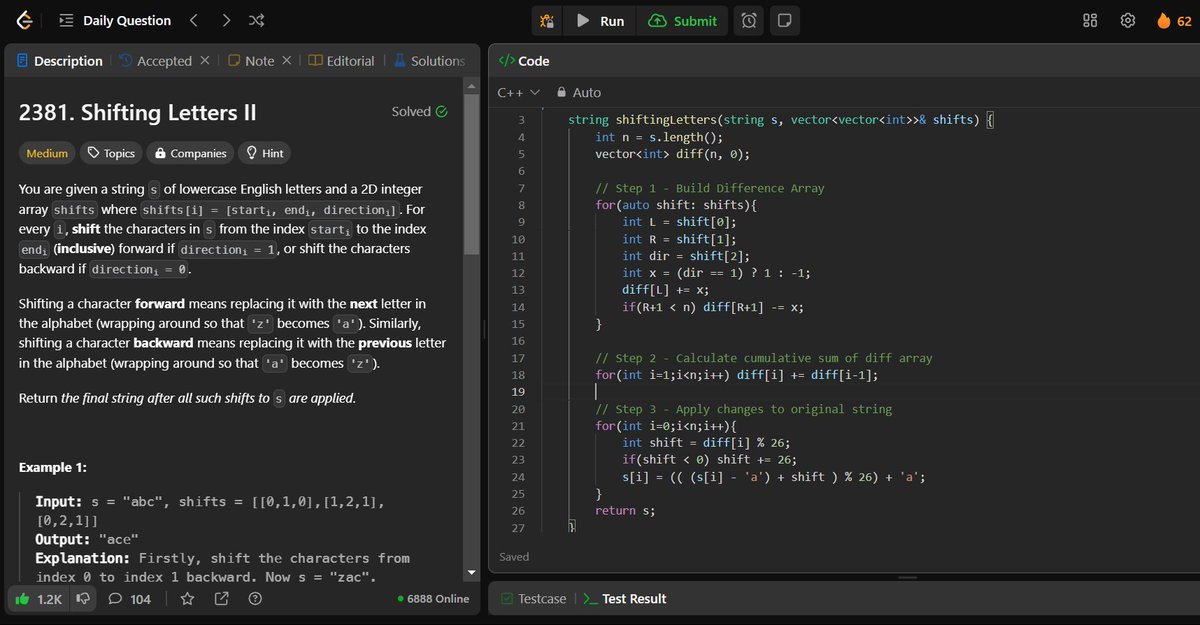Open the 104 comments
Screen dimensions: 1200x625
point(130,599)
